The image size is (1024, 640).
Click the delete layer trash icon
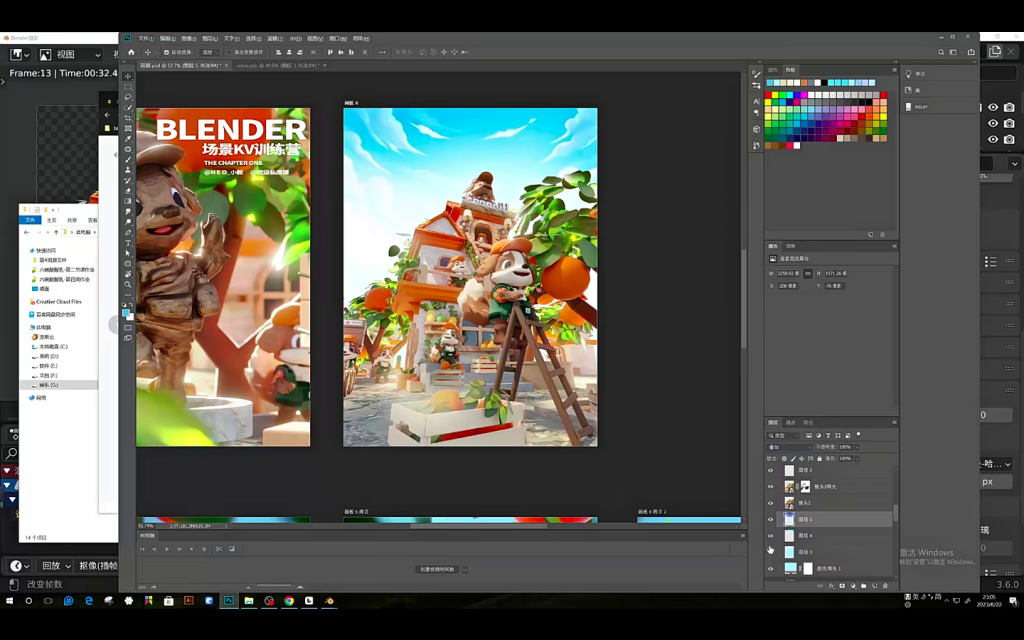click(886, 586)
